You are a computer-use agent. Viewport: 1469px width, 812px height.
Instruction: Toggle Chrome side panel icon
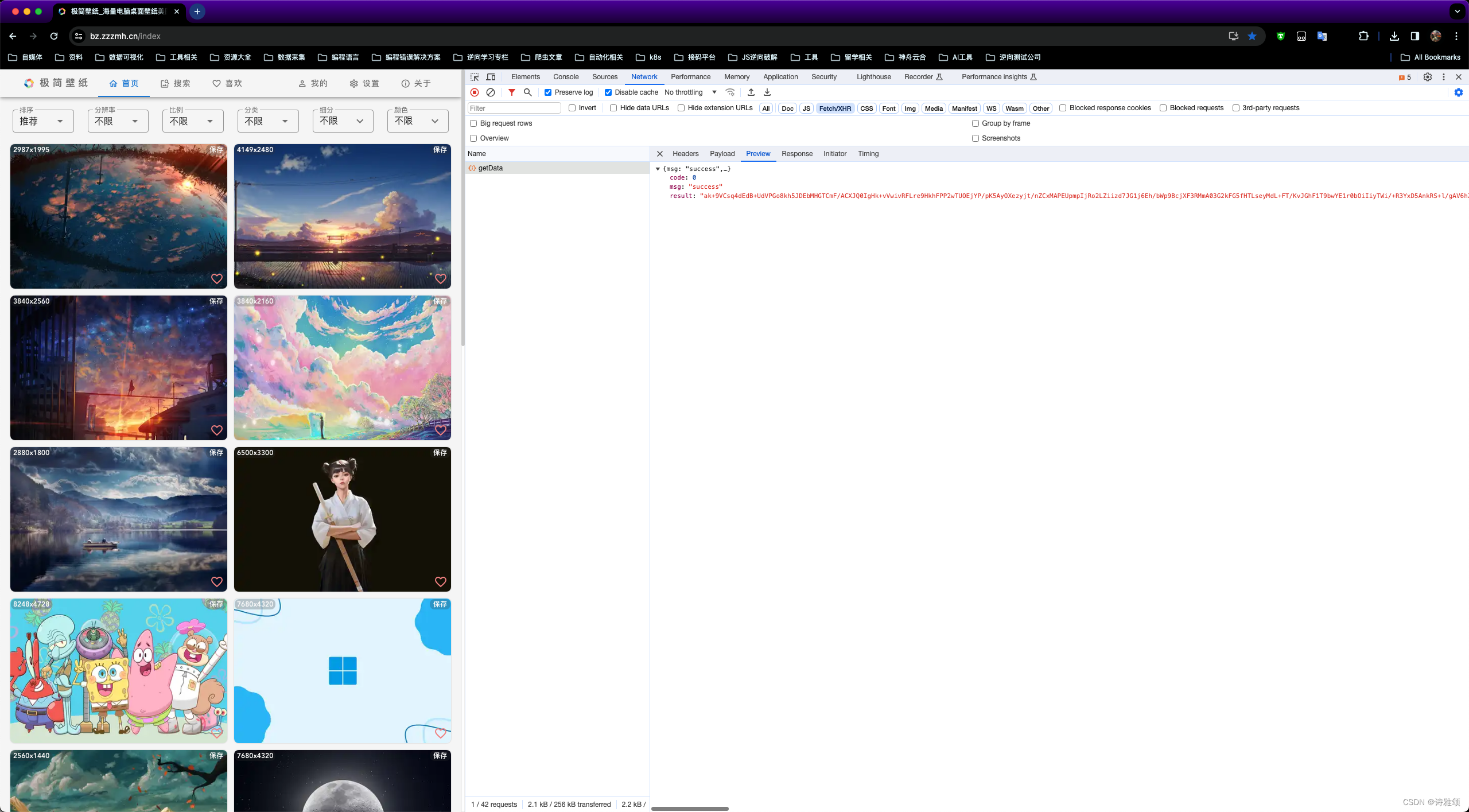point(1415,36)
